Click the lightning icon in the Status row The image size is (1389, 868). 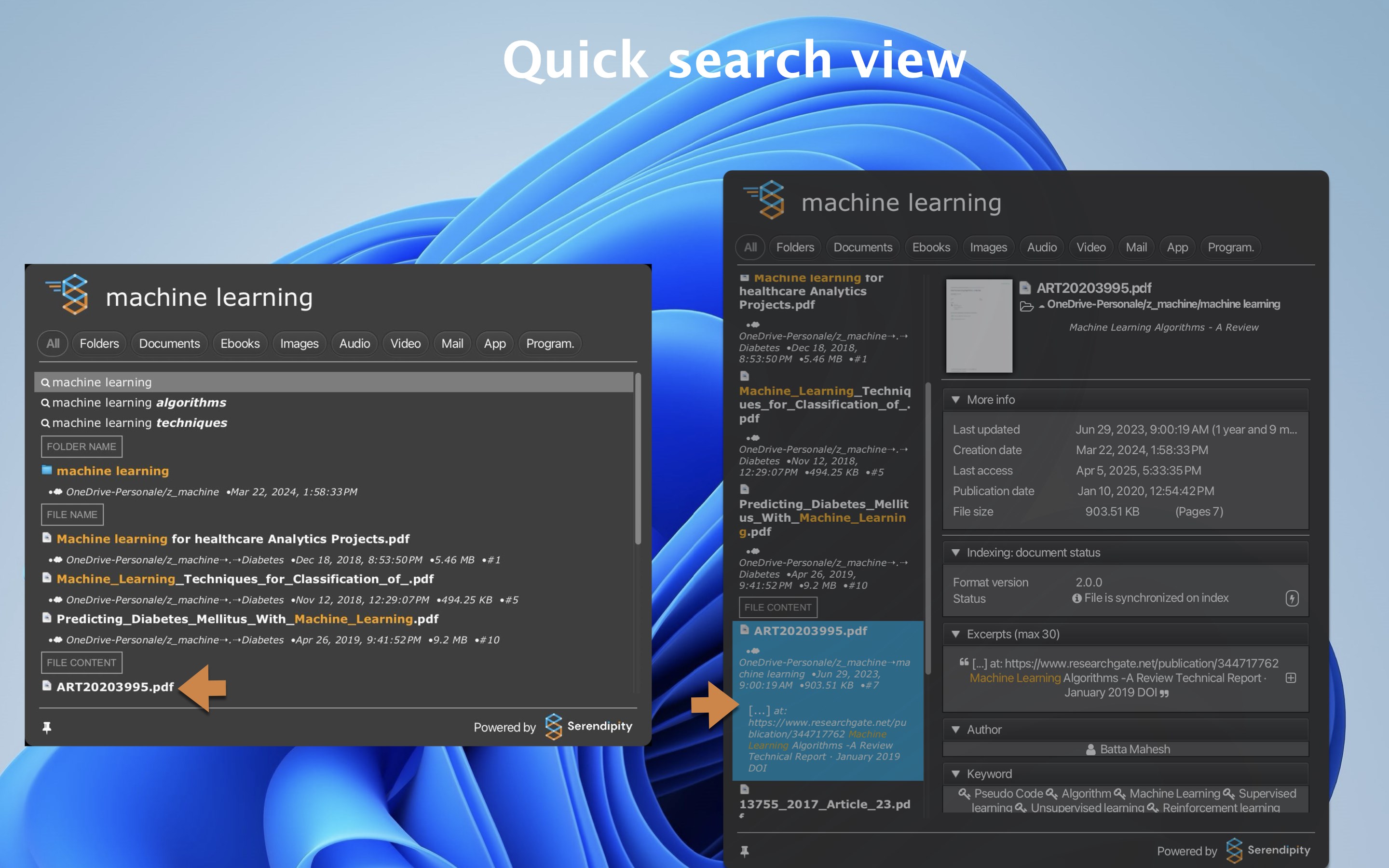click(x=1292, y=598)
